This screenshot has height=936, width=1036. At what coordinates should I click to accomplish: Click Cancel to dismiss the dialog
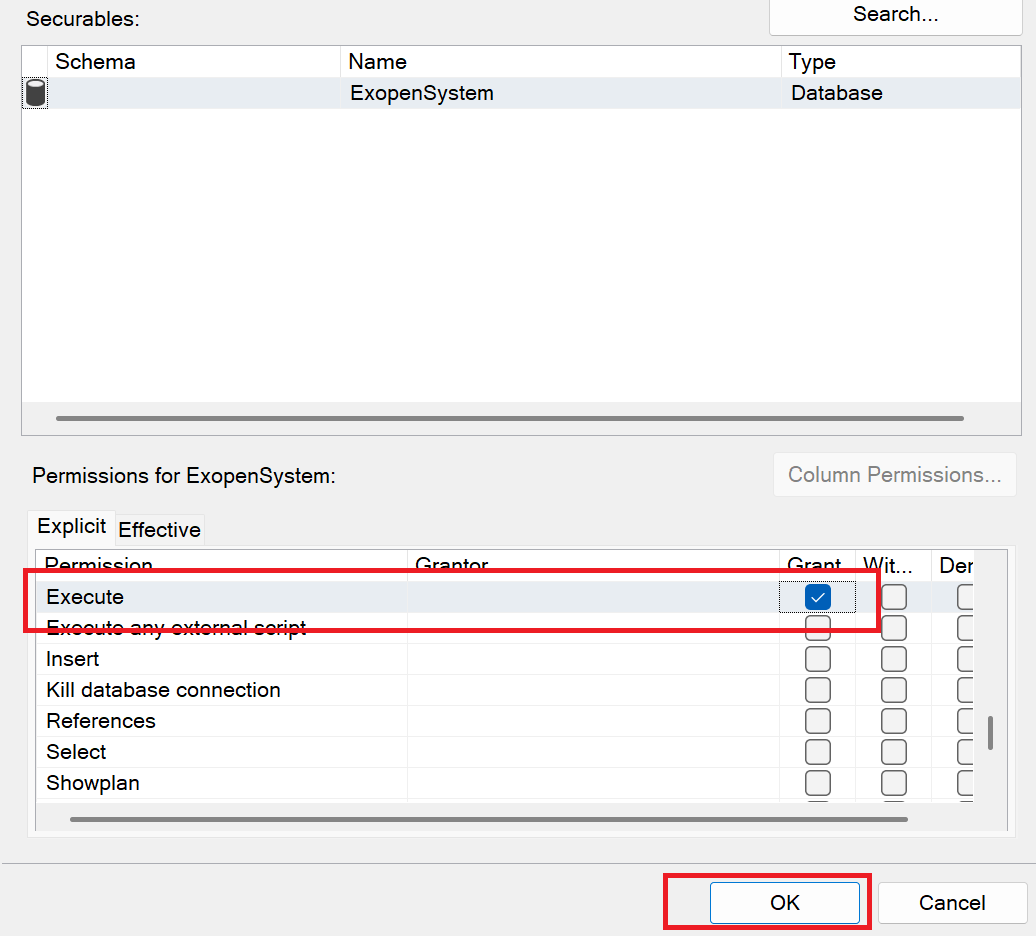click(x=951, y=903)
